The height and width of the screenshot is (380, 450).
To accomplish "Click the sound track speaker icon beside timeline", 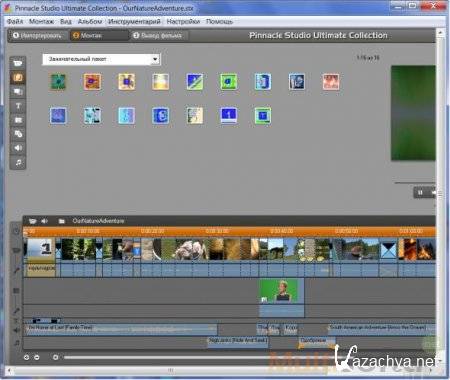I will pos(16,330).
